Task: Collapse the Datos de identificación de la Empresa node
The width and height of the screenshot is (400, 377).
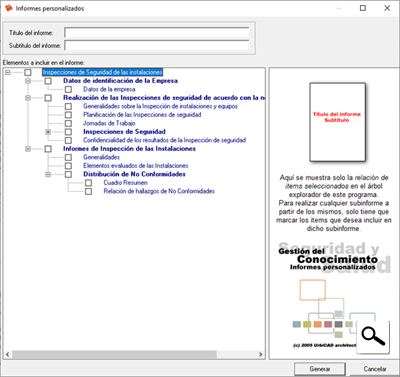Action: coord(28,81)
